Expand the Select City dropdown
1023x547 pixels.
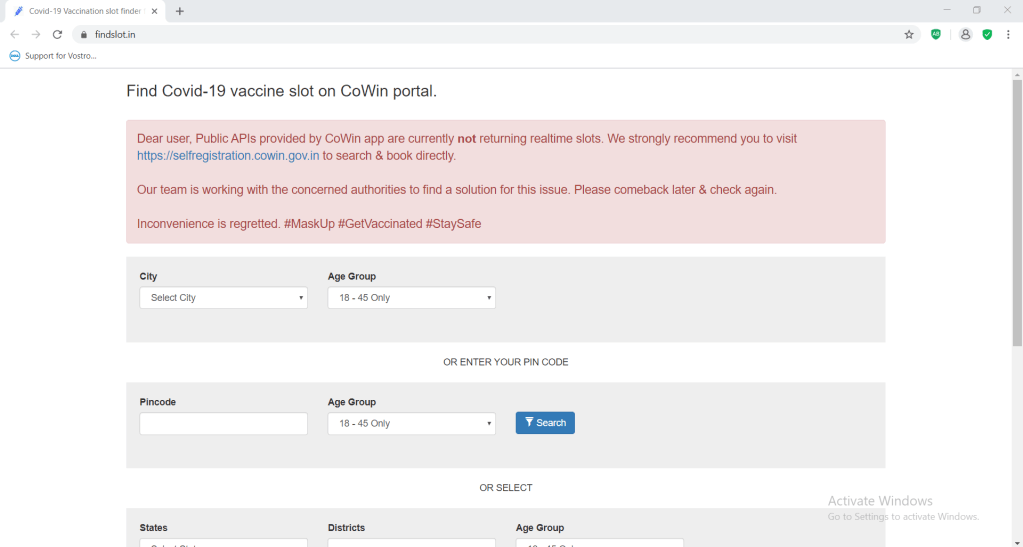tap(223, 298)
